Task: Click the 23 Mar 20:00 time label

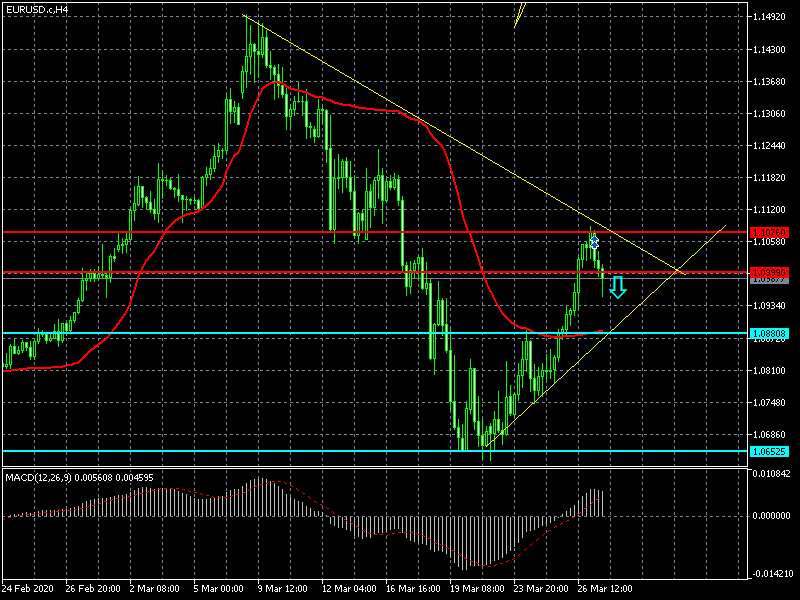Action: tap(541, 589)
